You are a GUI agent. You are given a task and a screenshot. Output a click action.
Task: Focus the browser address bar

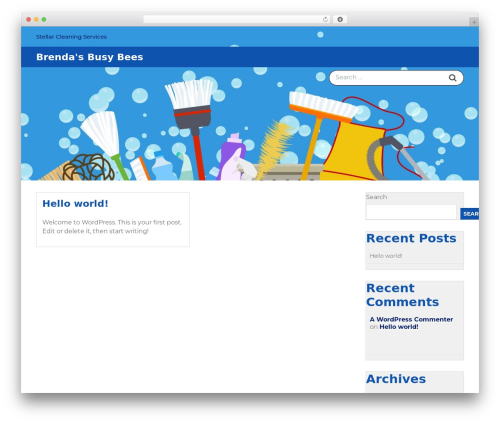point(237,19)
